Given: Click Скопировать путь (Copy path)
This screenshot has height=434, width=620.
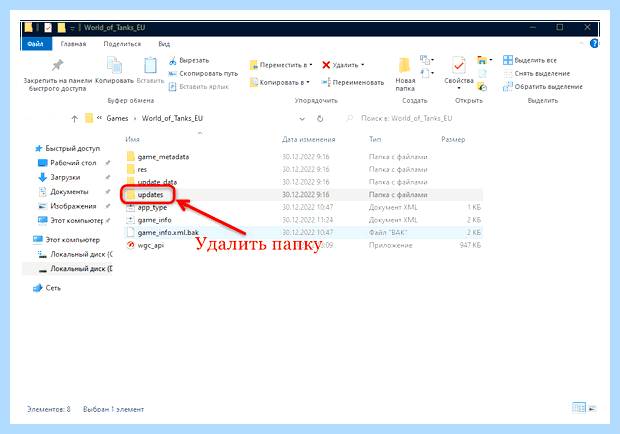Looking at the screenshot, I should coord(203,74).
